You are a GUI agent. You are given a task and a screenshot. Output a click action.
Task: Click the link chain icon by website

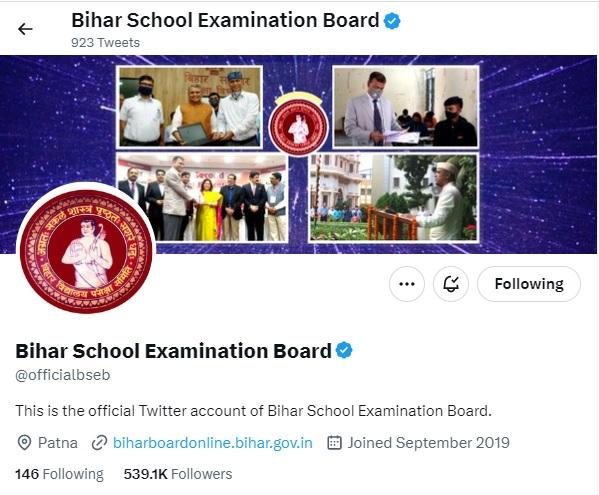point(99,443)
